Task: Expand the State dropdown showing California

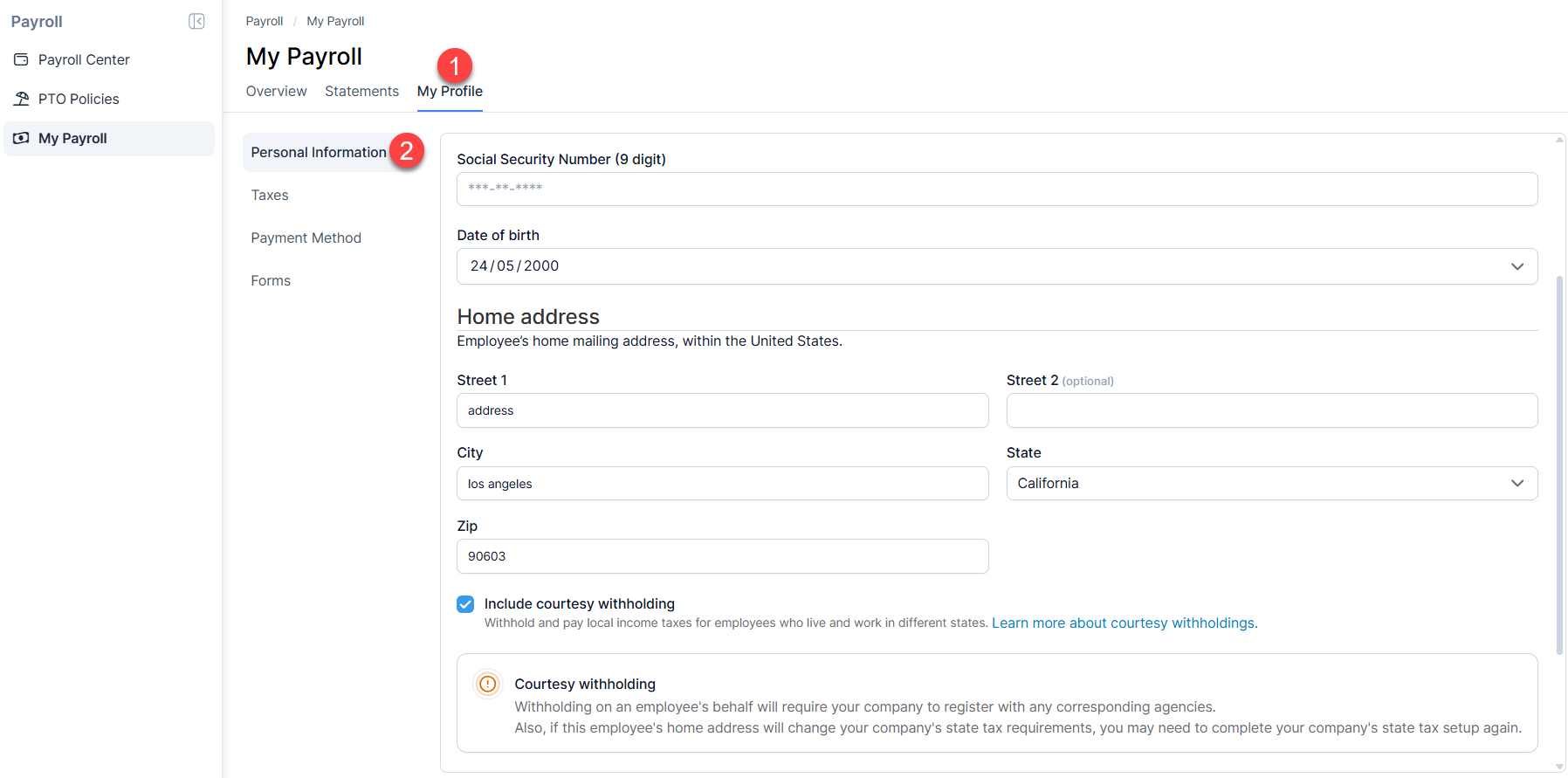Action: pos(1517,483)
